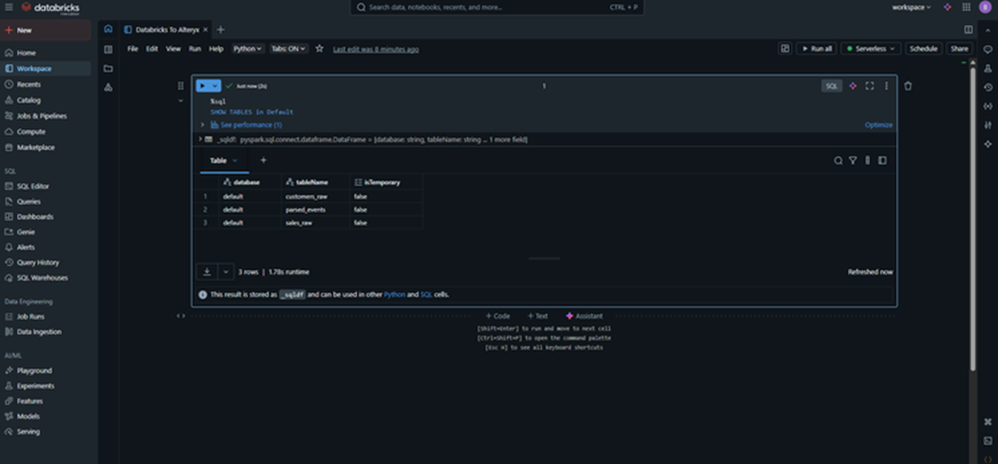This screenshot has width=998, height=464.
Task: Open the side-by-side view icon
Action: point(968,29)
